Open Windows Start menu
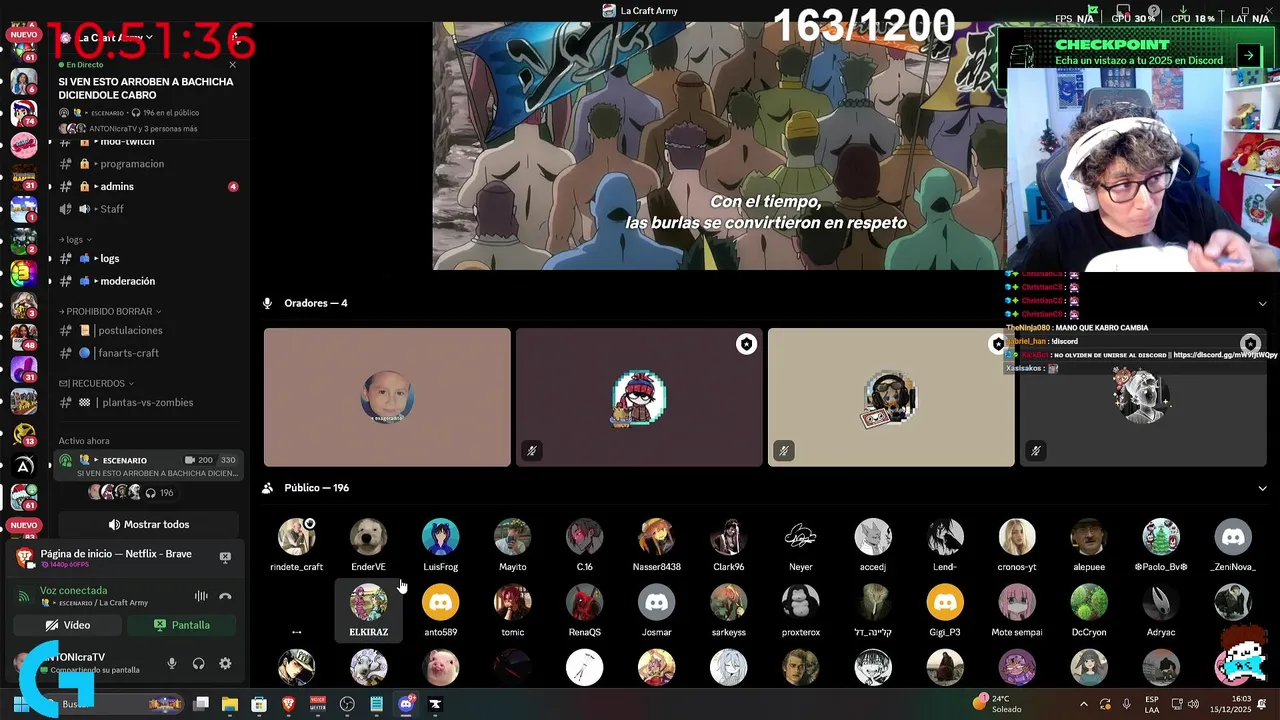Screen dimensions: 1280x720 tap(20, 704)
